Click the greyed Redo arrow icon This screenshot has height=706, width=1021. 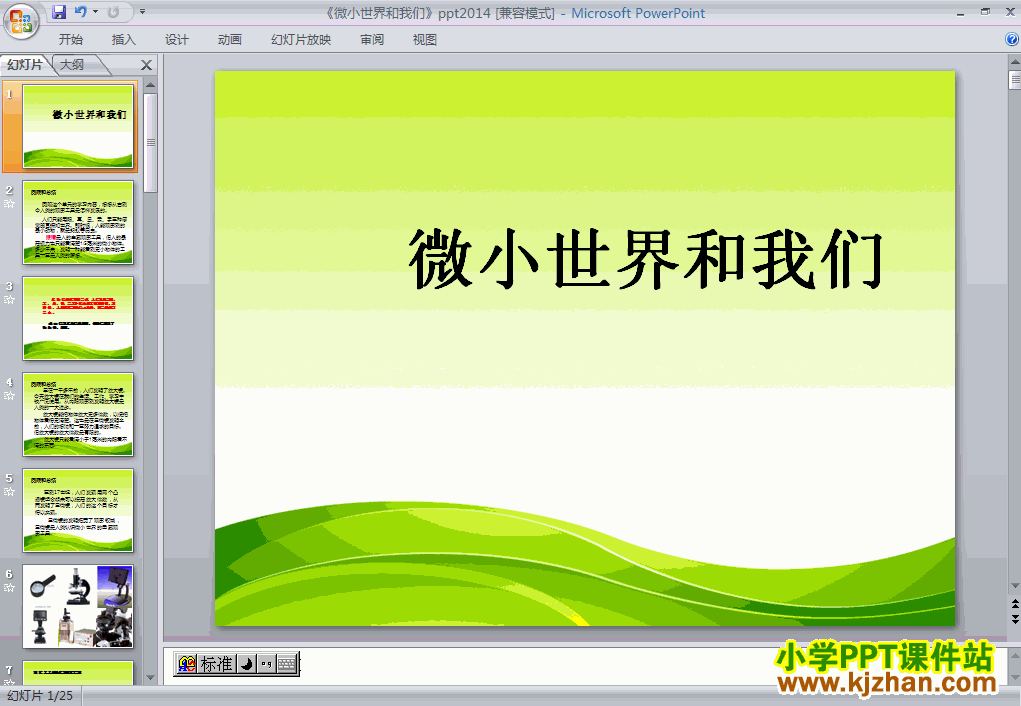tap(113, 12)
